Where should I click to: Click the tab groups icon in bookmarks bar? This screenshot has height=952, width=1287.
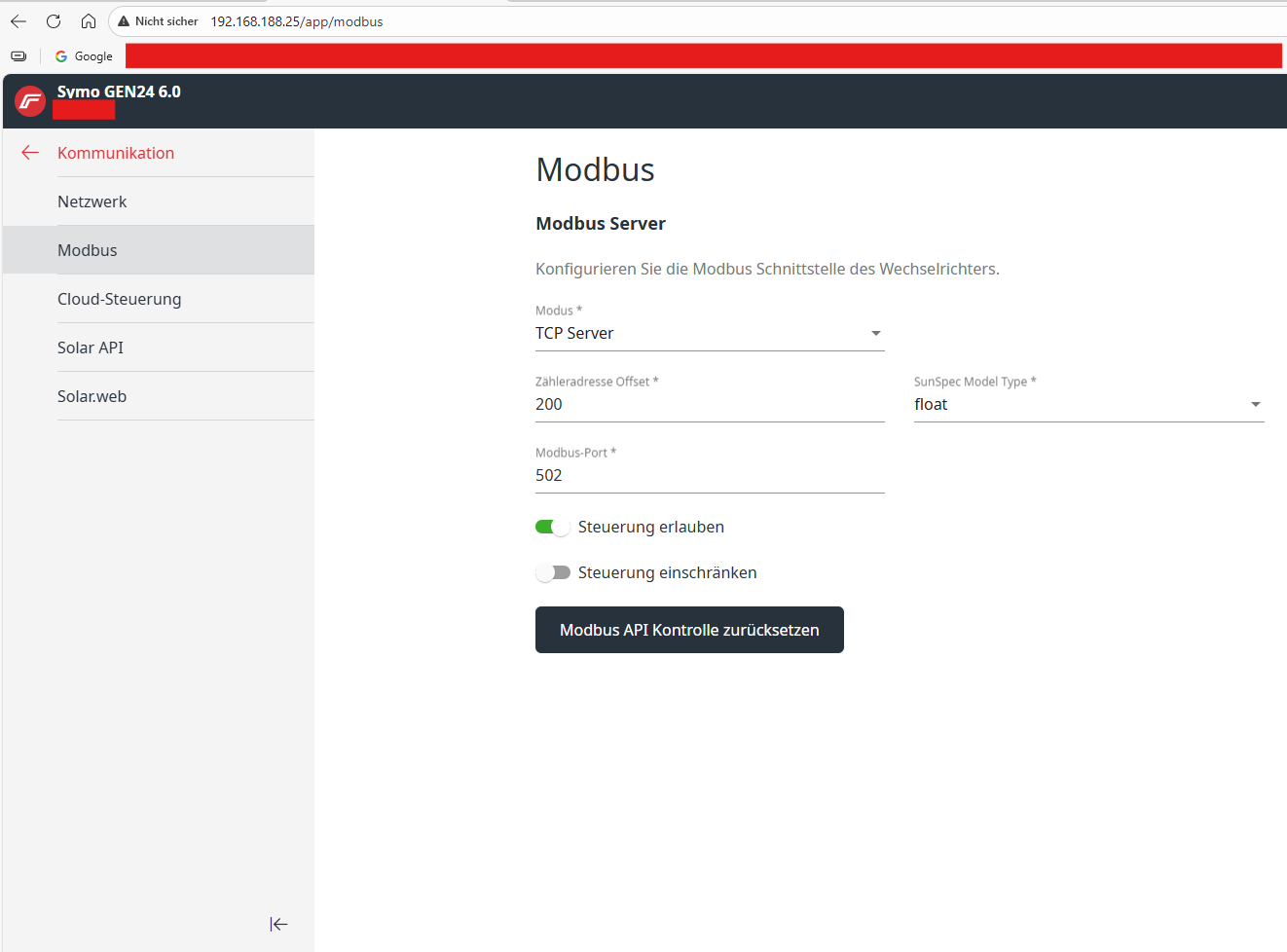tap(18, 56)
